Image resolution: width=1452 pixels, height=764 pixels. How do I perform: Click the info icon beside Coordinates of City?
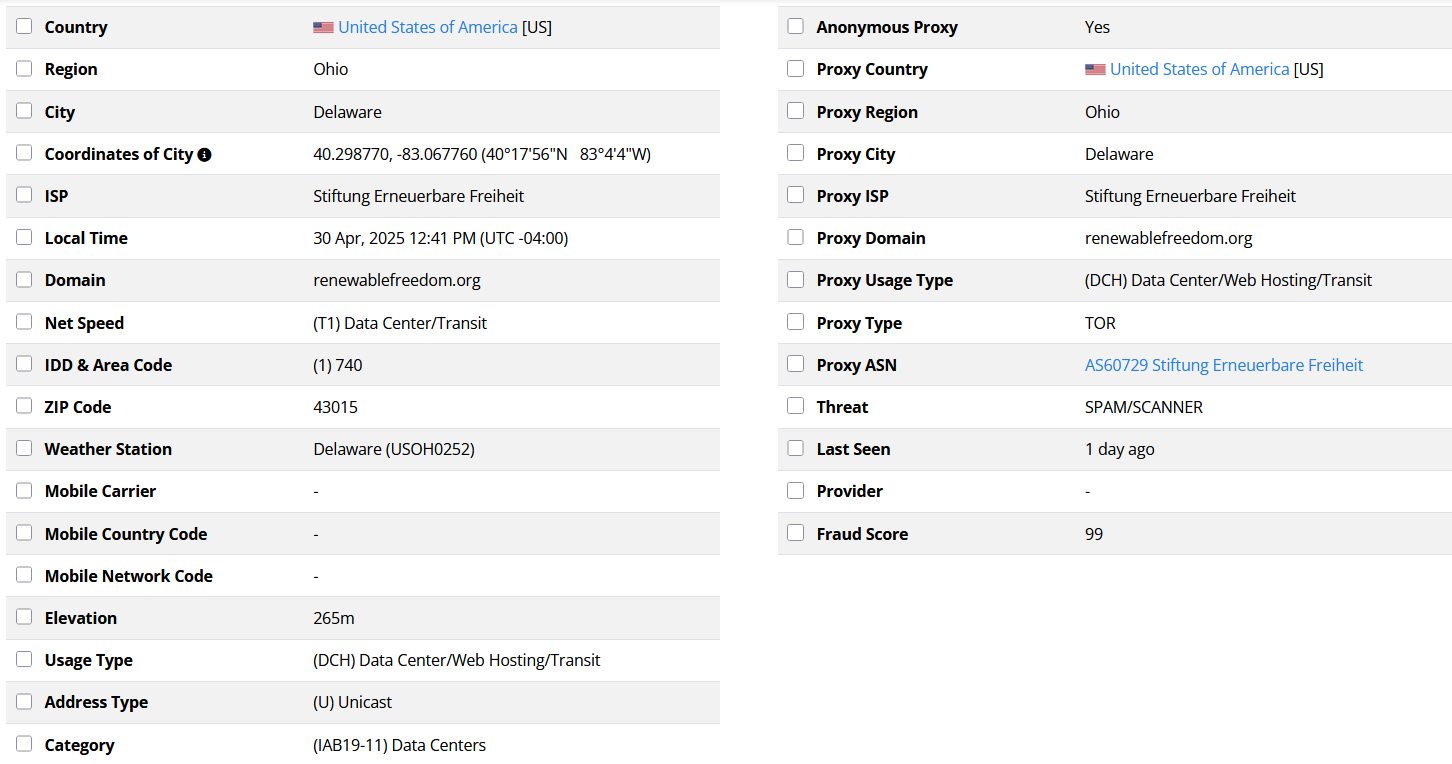[204, 155]
